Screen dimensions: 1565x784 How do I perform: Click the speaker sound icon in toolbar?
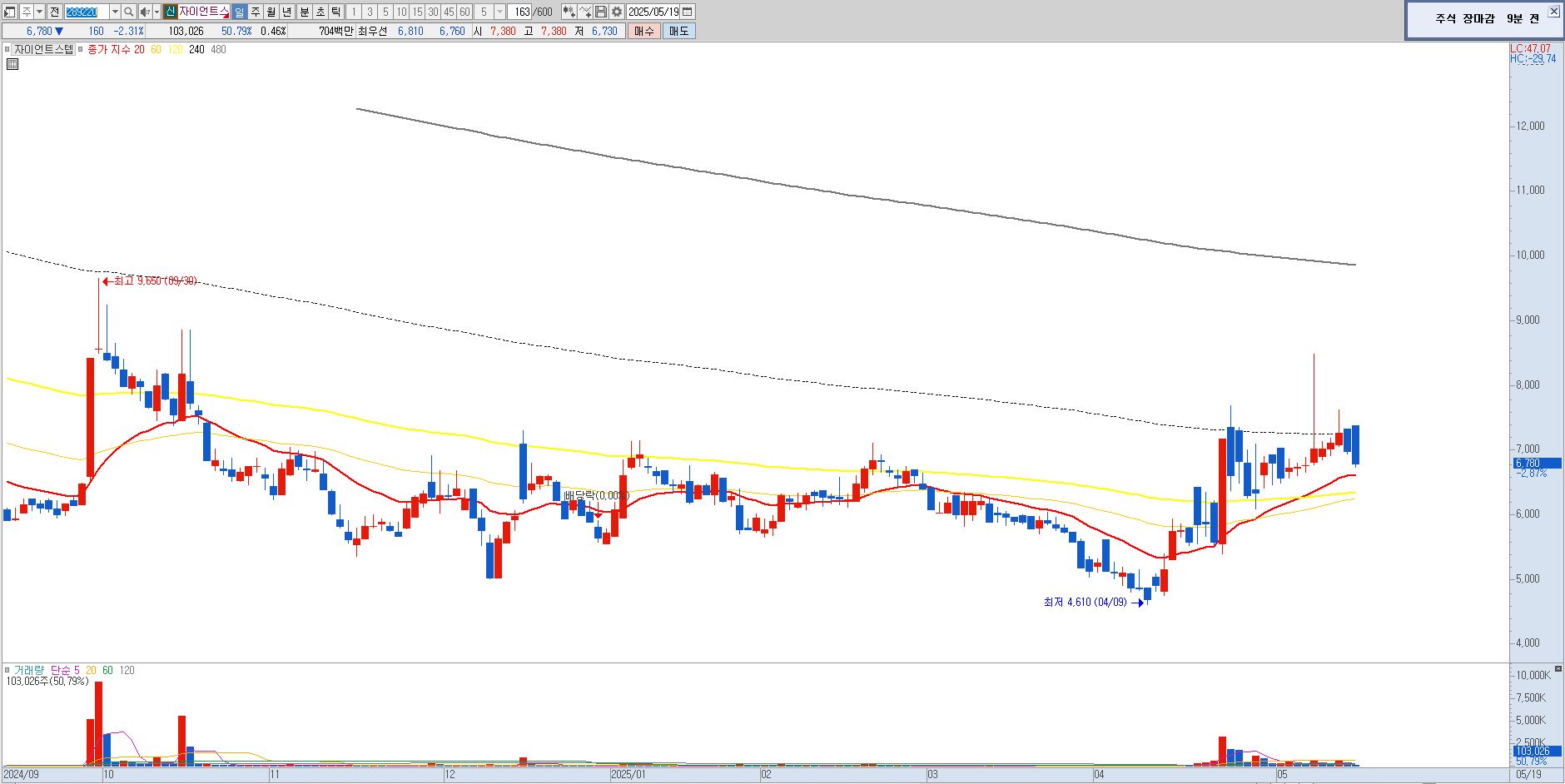(145, 12)
